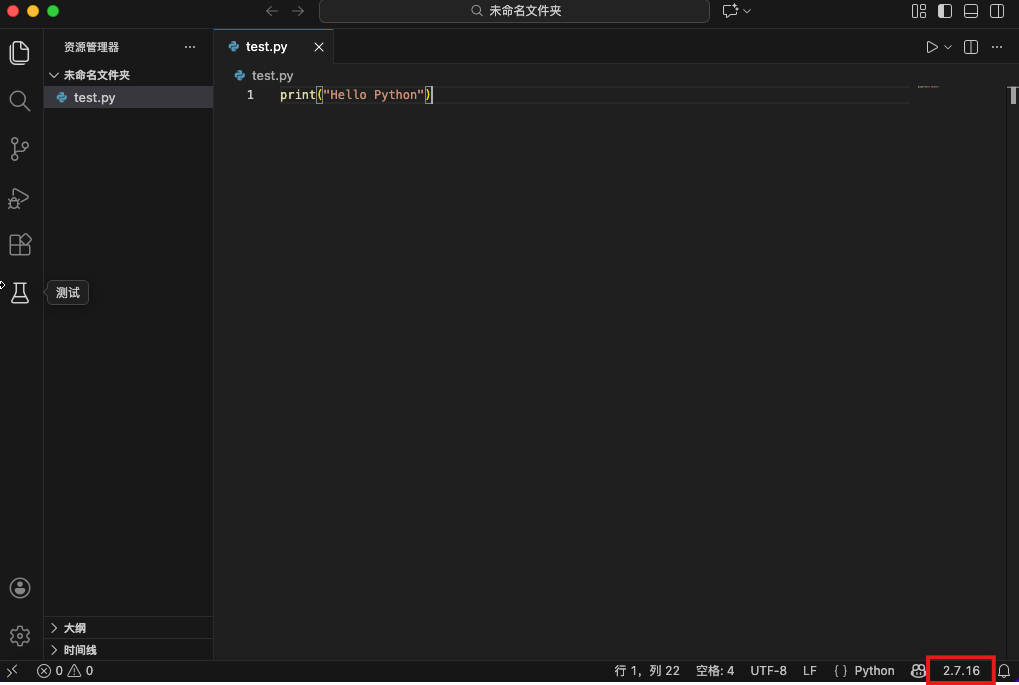Click the Python 2.7.16 interpreter version
Viewport: 1019px width, 685px height.
(960, 671)
